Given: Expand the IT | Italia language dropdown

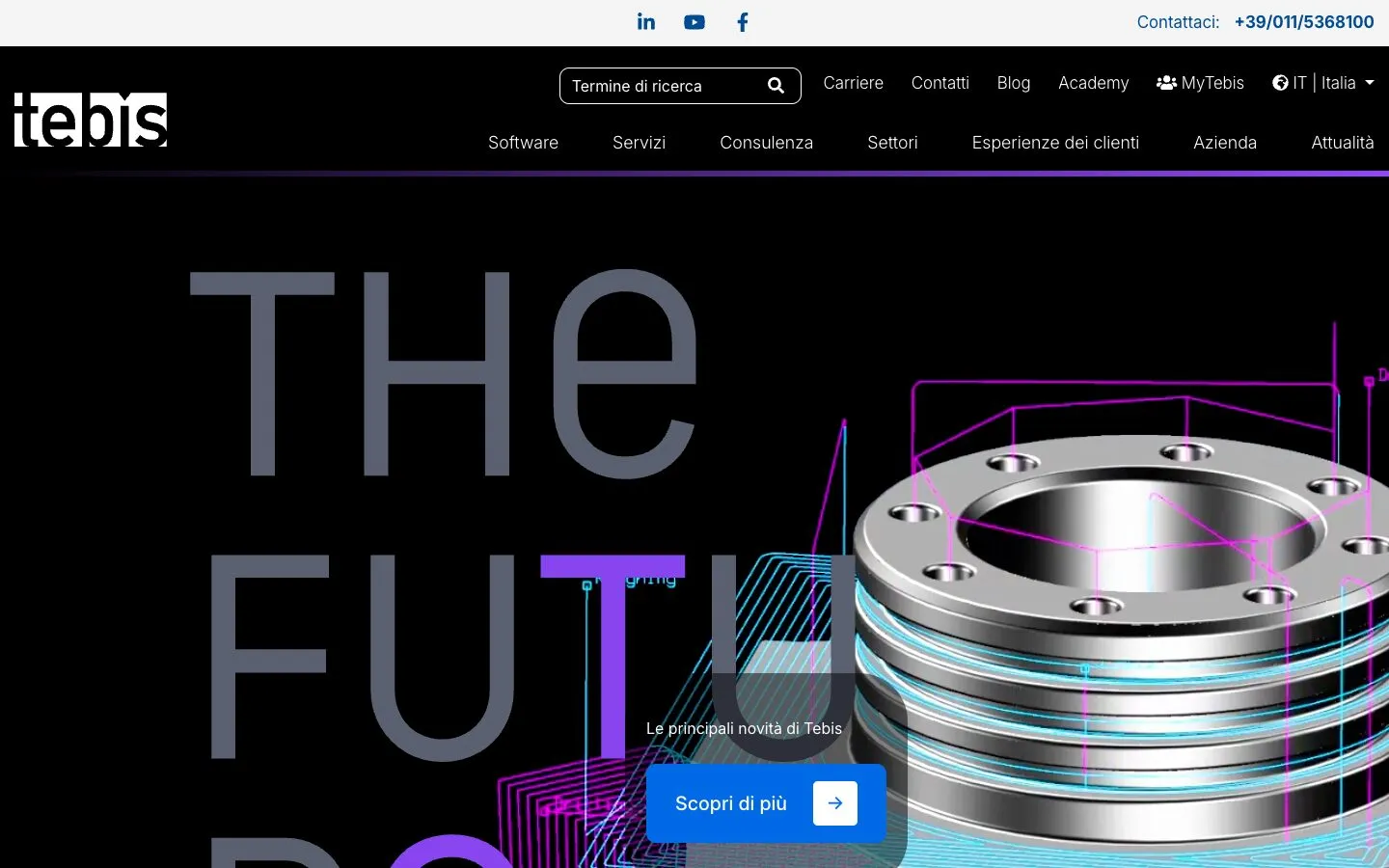Looking at the screenshot, I should coord(1323,83).
